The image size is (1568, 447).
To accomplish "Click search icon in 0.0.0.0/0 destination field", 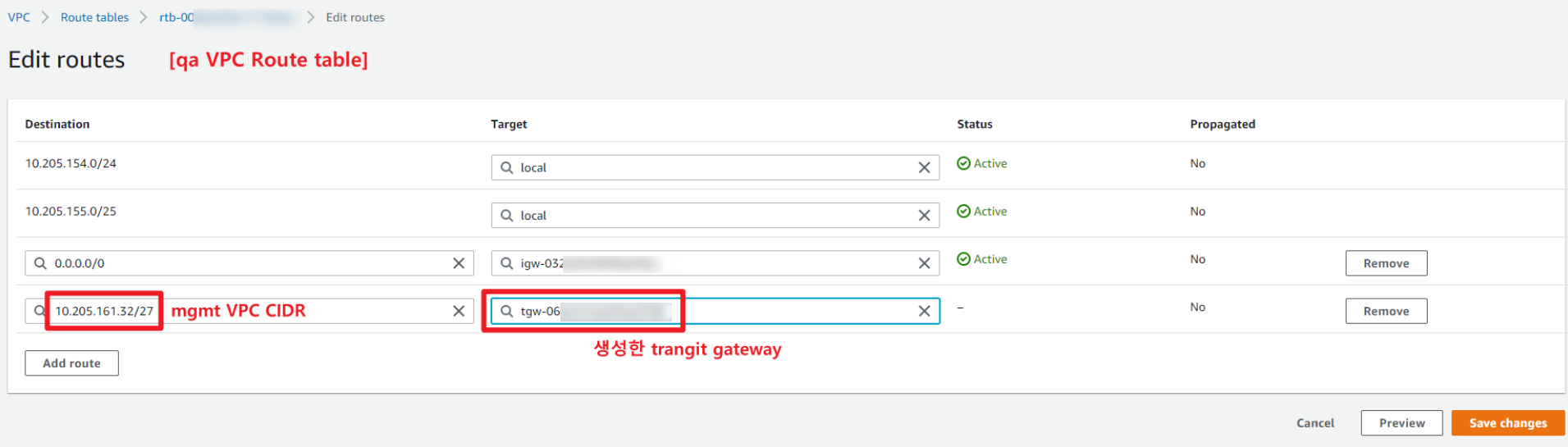I will (x=40, y=263).
